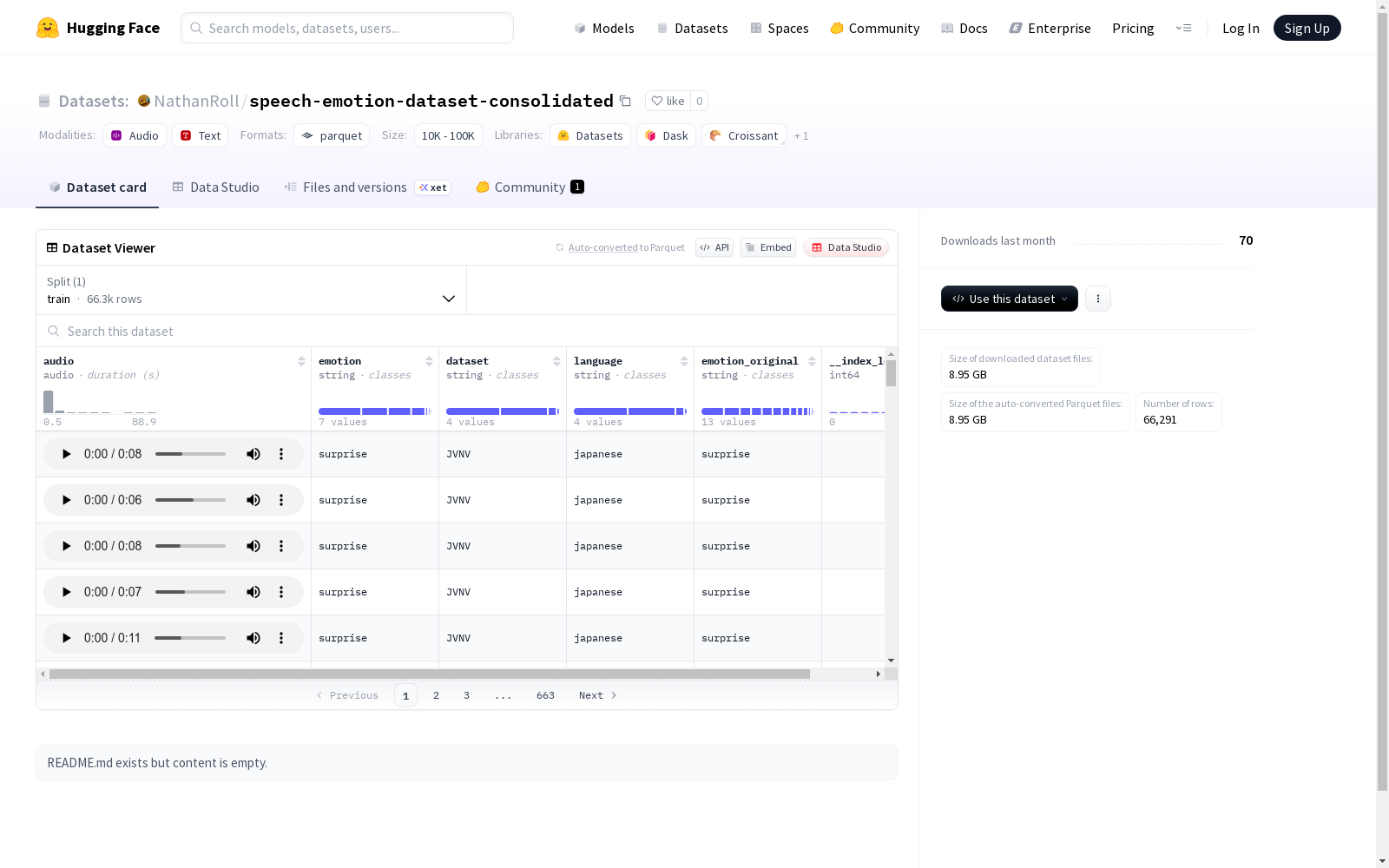Open the Audio modality tag
This screenshot has height=868, width=1389.
pyautogui.click(x=135, y=135)
